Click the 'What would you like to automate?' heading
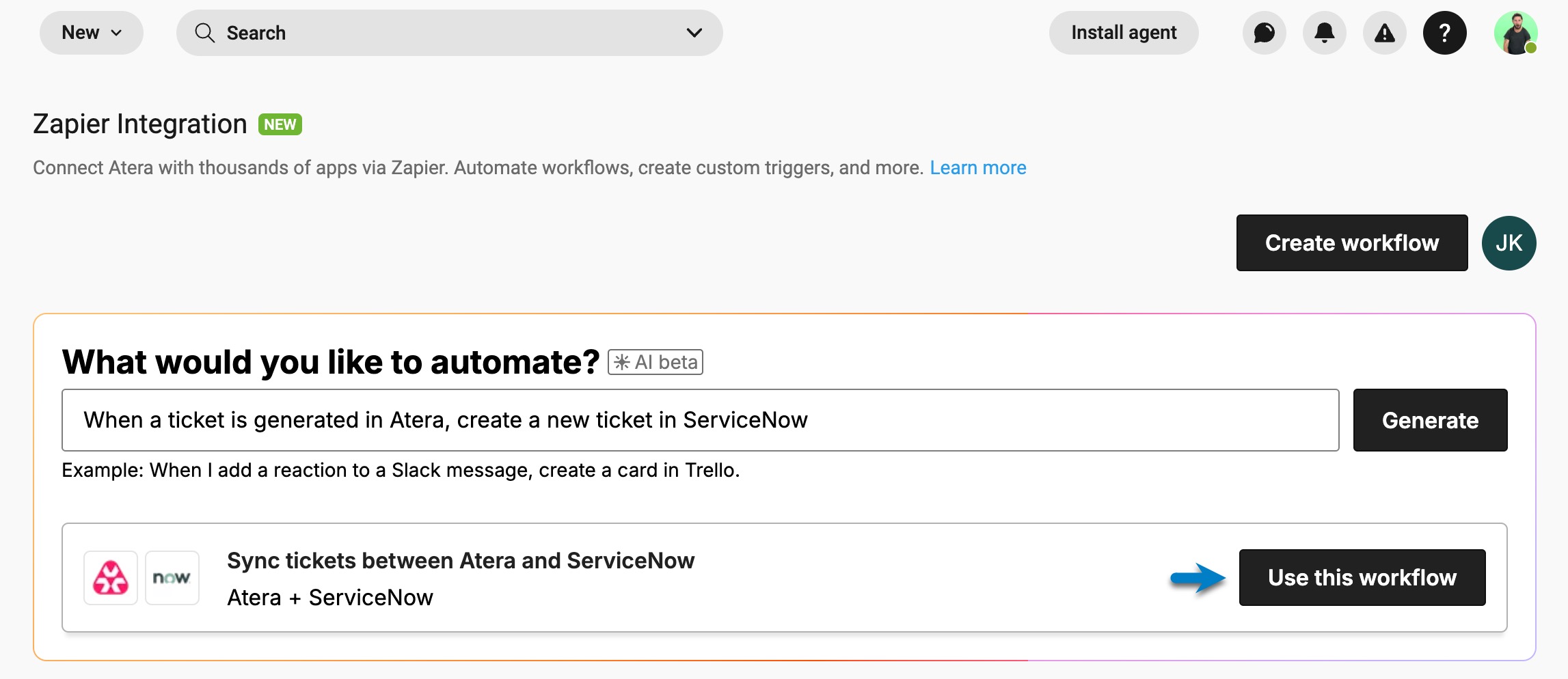Image resolution: width=1568 pixels, height=679 pixels. (331, 362)
